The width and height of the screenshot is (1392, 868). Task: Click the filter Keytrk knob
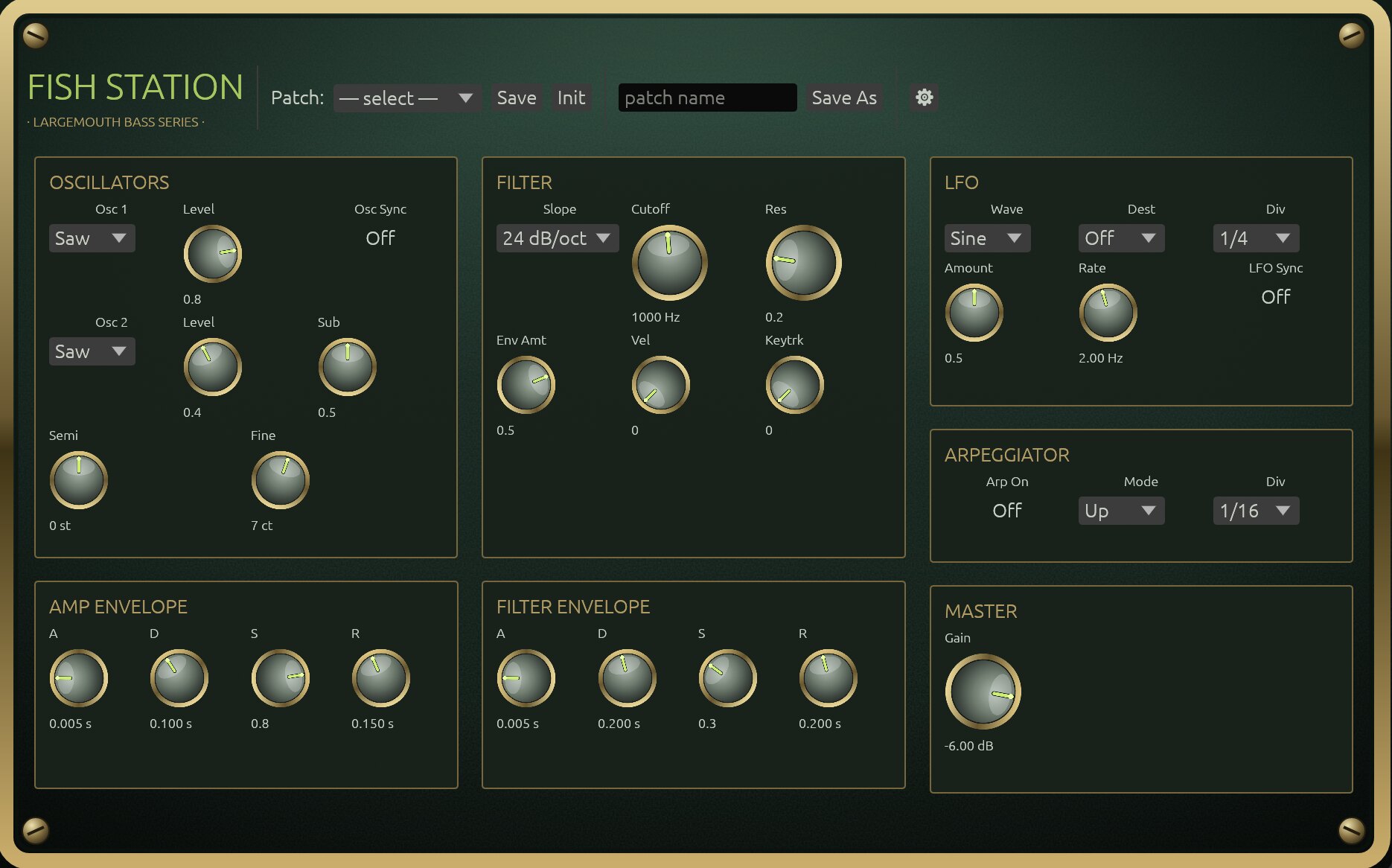(x=794, y=385)
